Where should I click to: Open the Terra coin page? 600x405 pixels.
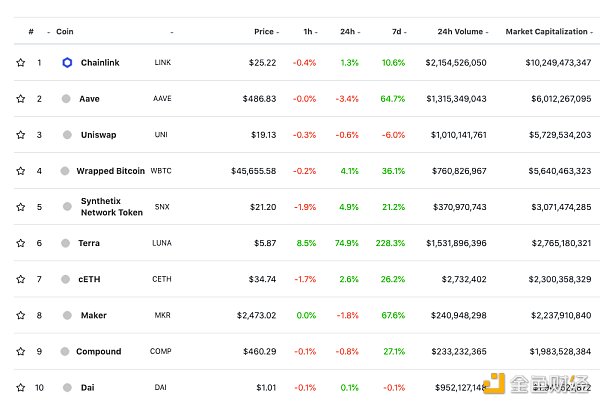tap(89, 243)
